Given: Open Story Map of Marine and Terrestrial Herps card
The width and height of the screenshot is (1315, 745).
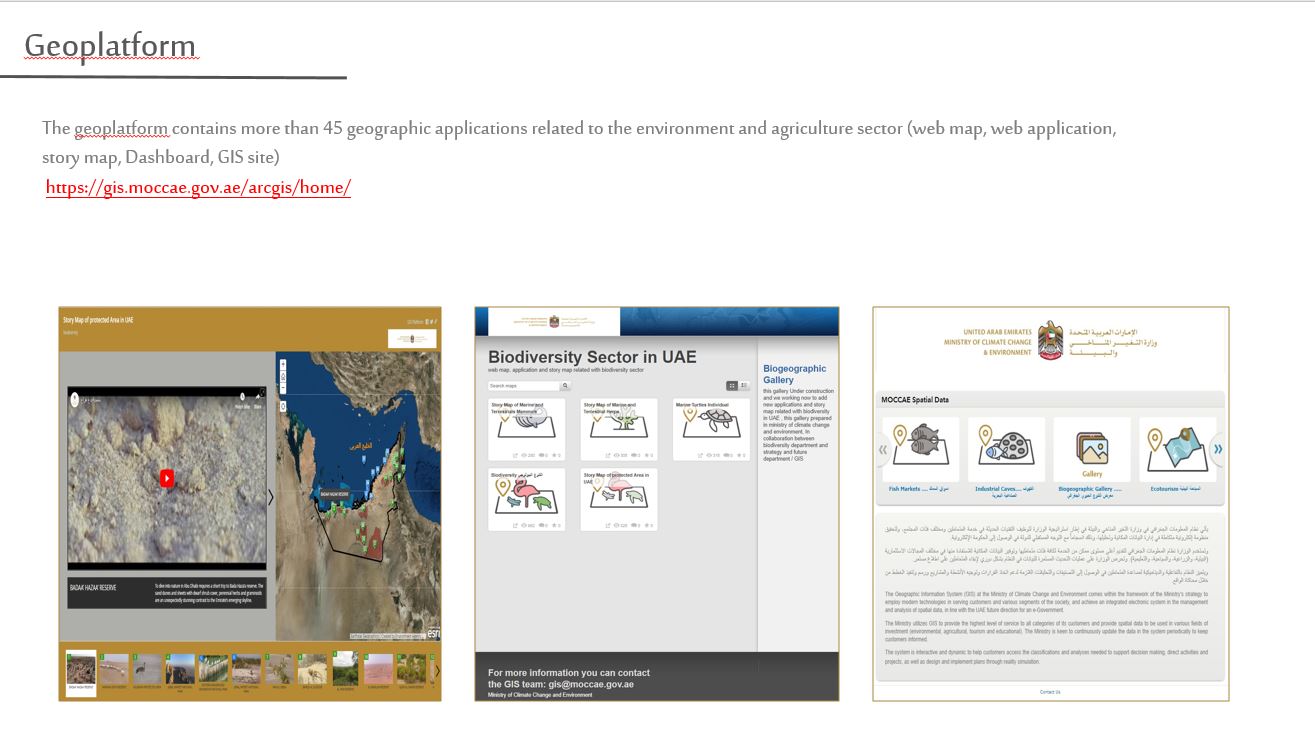Looking at the screenshot, I should [619, 429].
